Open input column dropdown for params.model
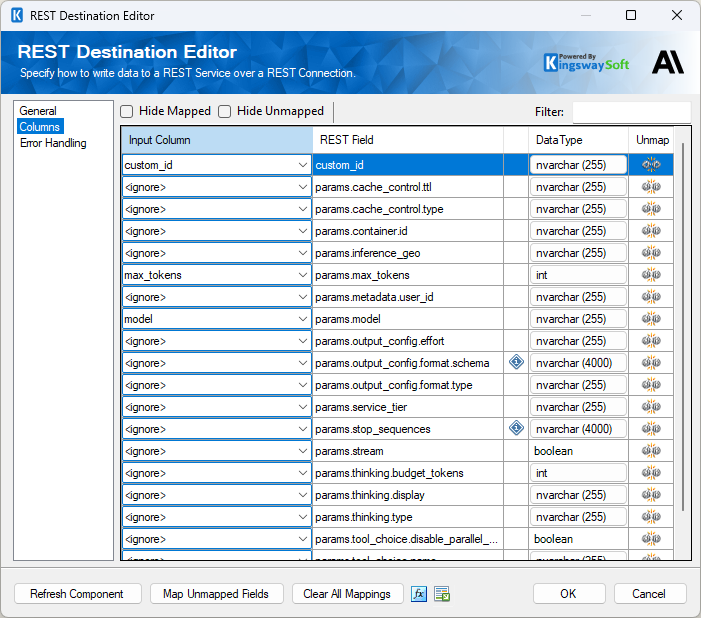 tap(303, 319)
